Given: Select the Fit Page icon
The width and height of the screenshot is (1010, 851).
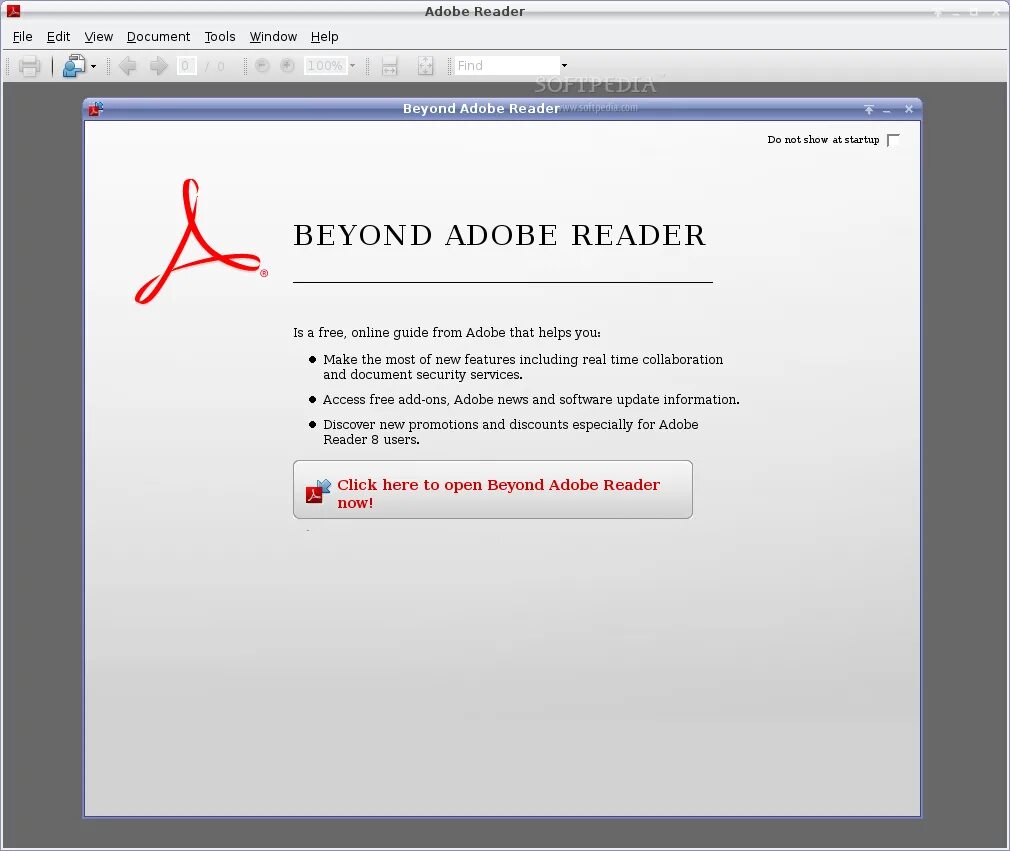Looking at the screenshot, I should 426,66.
